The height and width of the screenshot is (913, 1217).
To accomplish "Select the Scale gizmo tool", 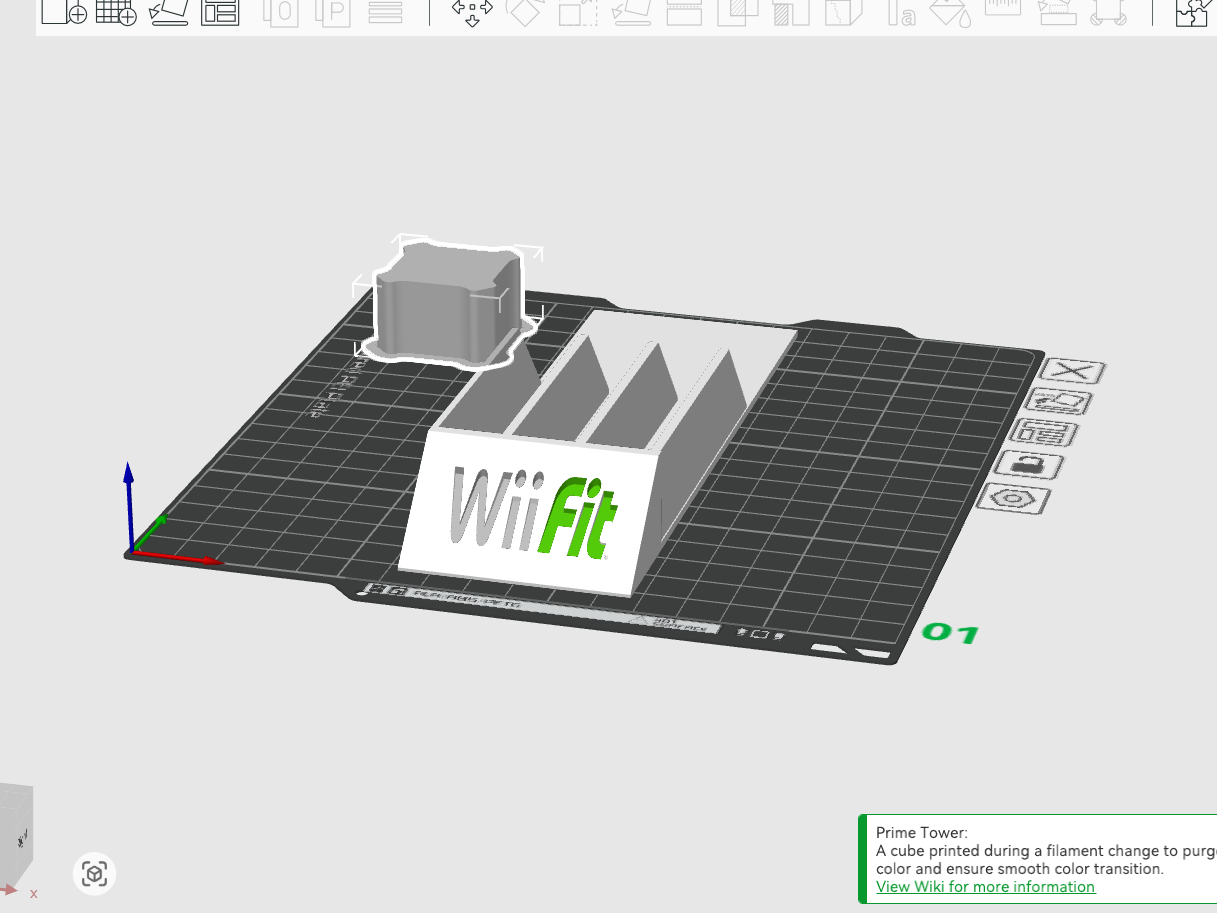I will [578, 12].
